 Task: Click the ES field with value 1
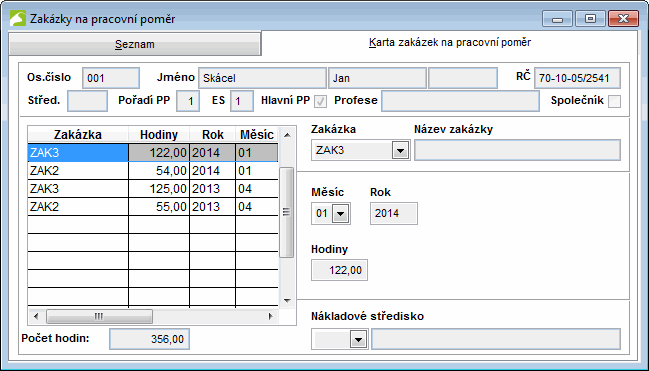tap(242, 101)
